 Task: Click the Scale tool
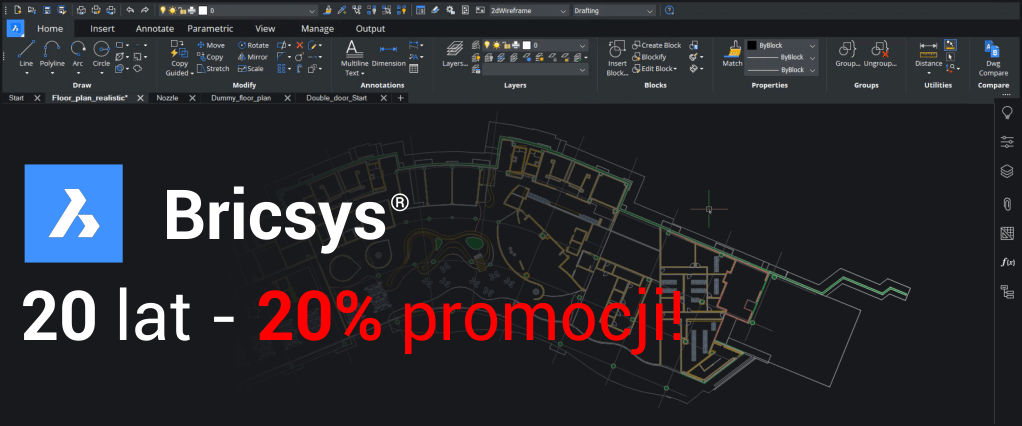(x=251, y=68)
